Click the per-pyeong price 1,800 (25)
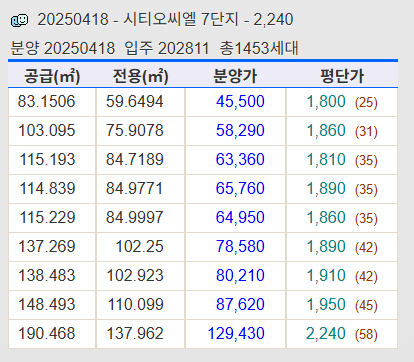 [342, 101]
